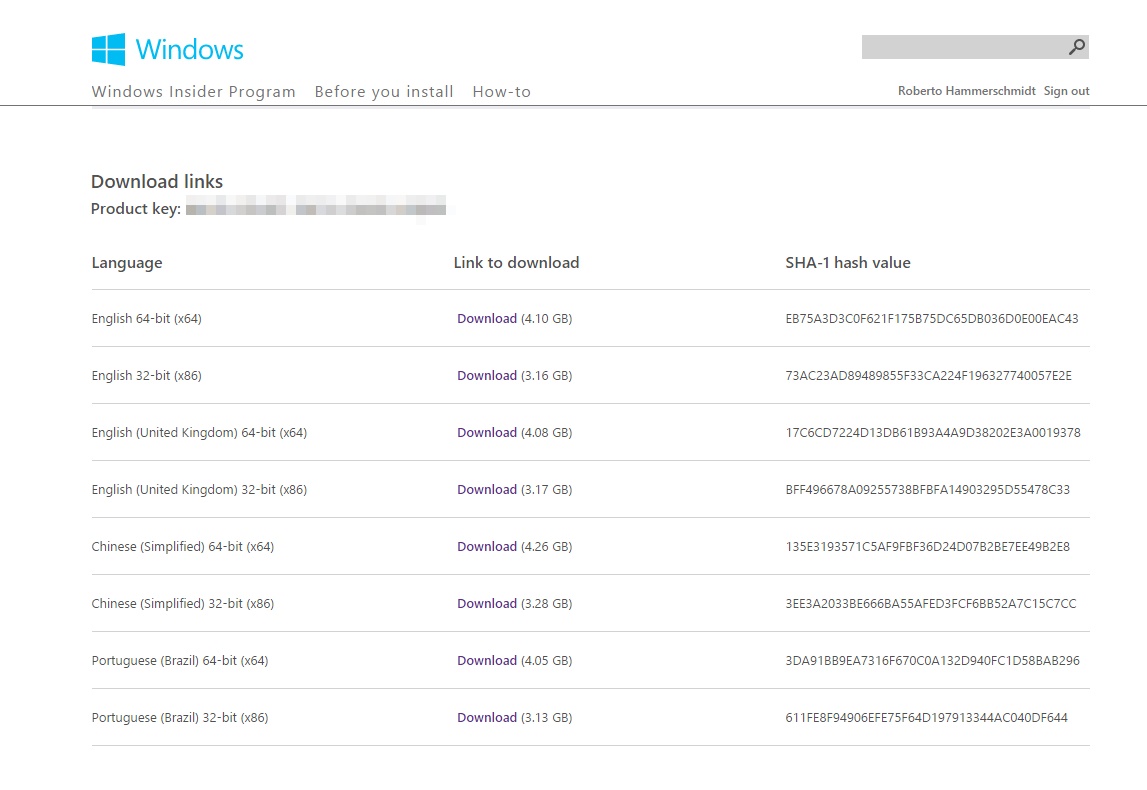Screen dimensions: 1147x790
Task: Open the How-to menu item
Action: tap(502, 91)
